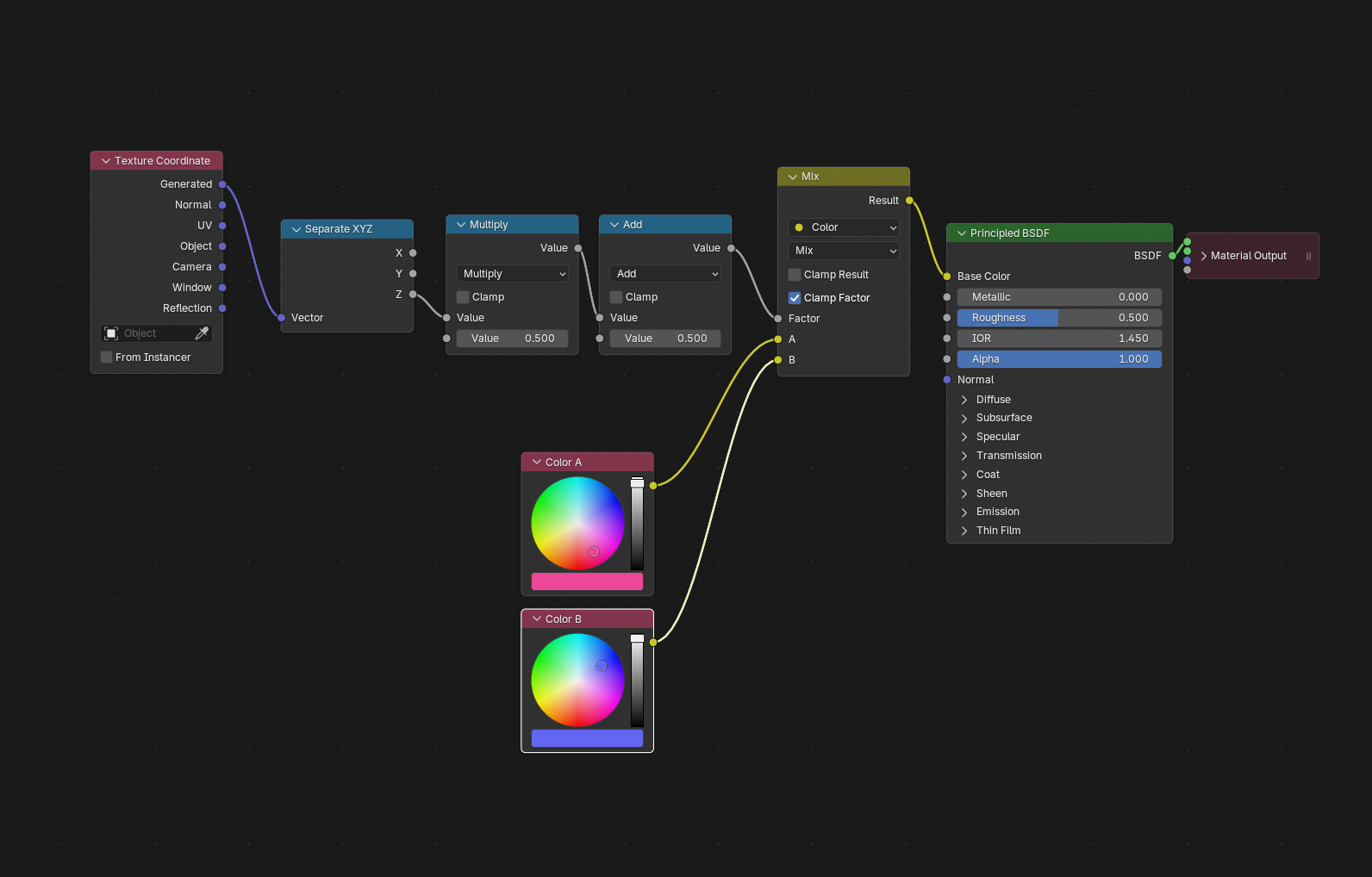This screenshot has width=1372, height=877.
Task: Click the pink Color A swatch
Action: click(x=587, y=582)
